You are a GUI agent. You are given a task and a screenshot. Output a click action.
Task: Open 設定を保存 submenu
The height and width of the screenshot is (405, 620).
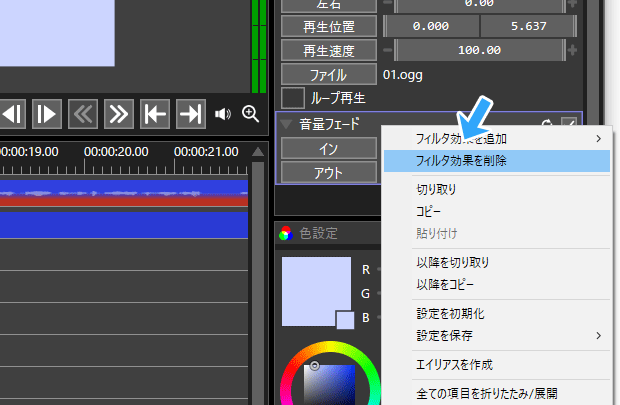497,335
